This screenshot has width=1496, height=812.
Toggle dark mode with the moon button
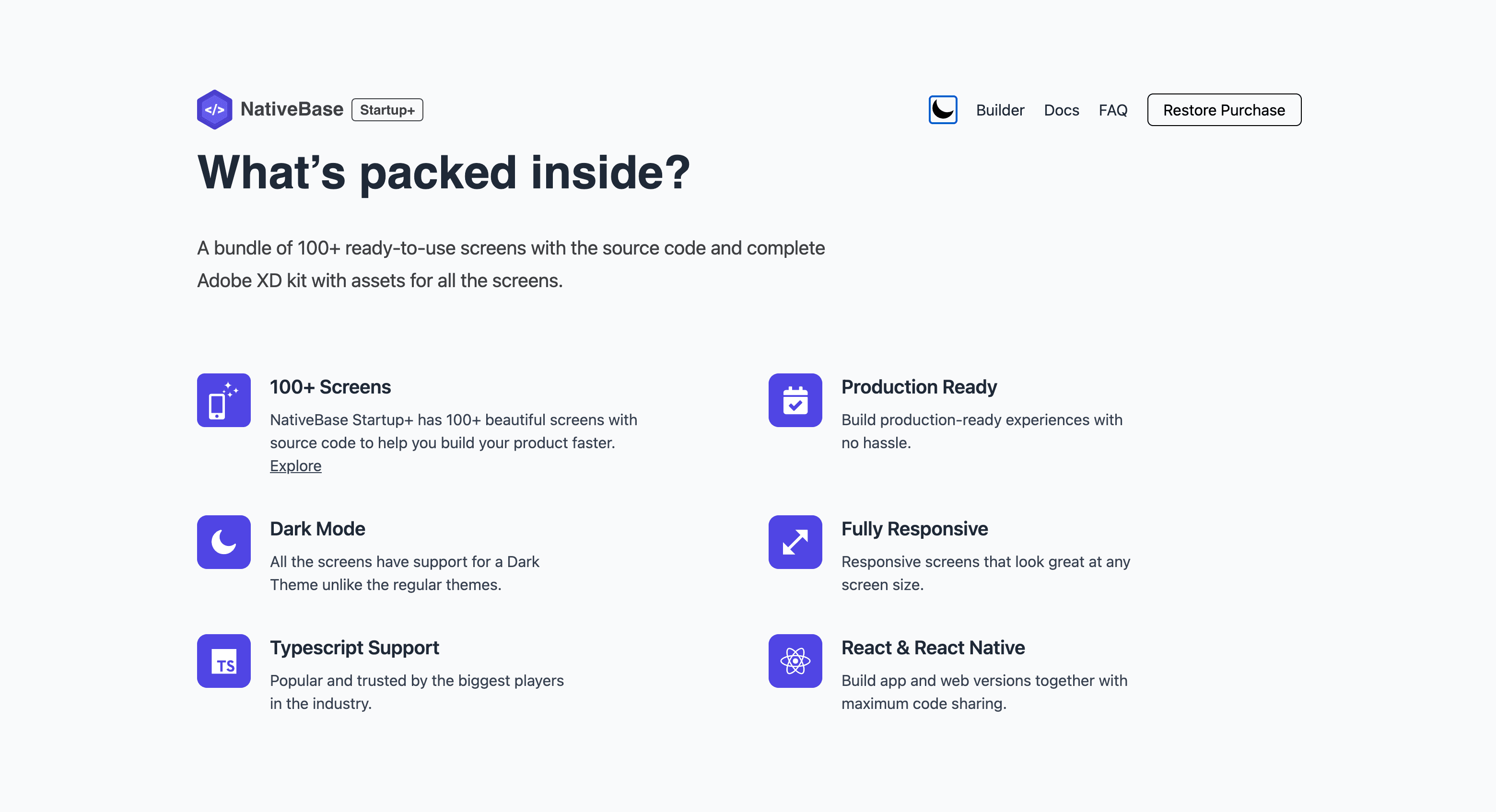coord(943,110)
